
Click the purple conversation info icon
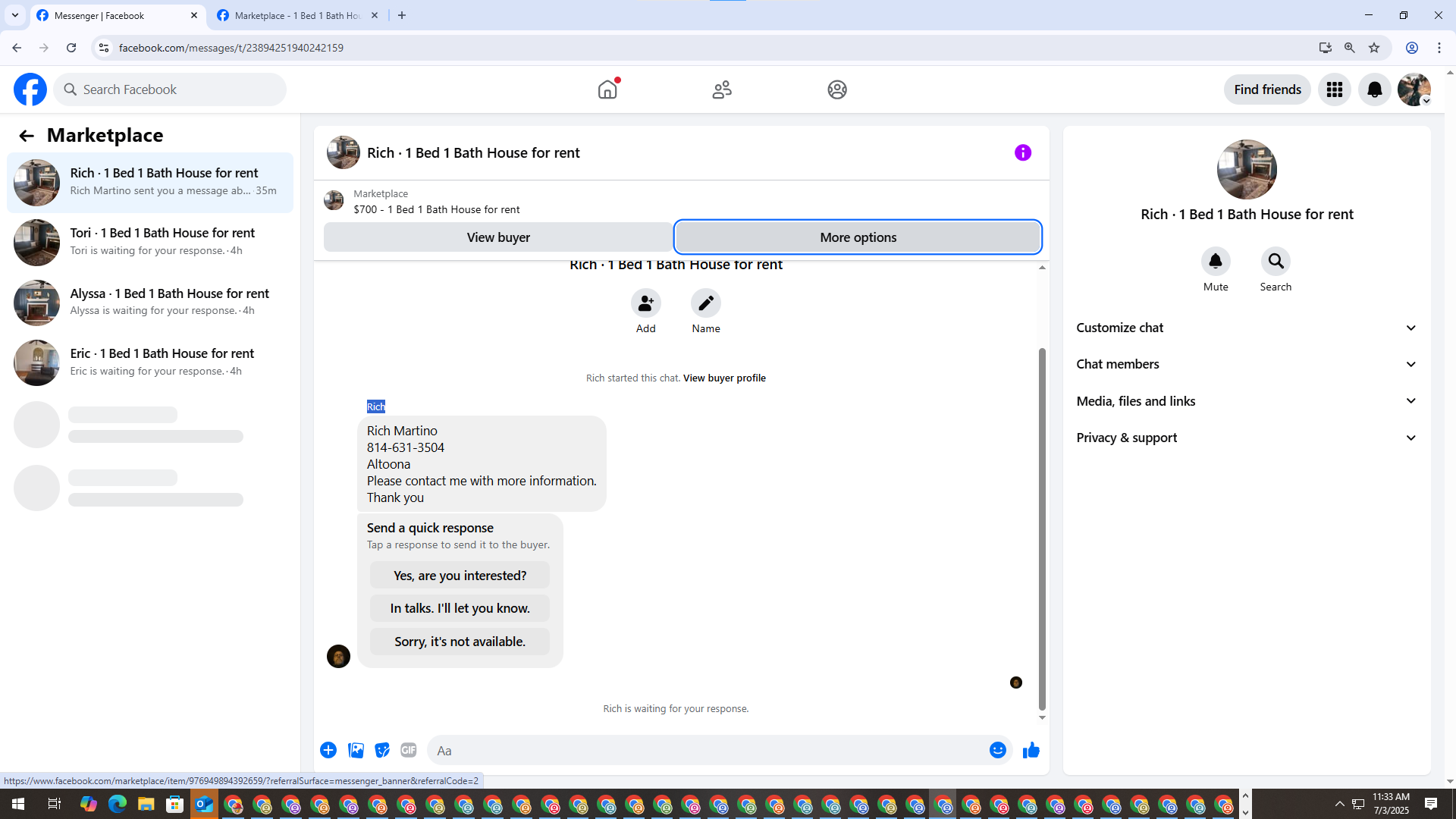pos(1022,153)
